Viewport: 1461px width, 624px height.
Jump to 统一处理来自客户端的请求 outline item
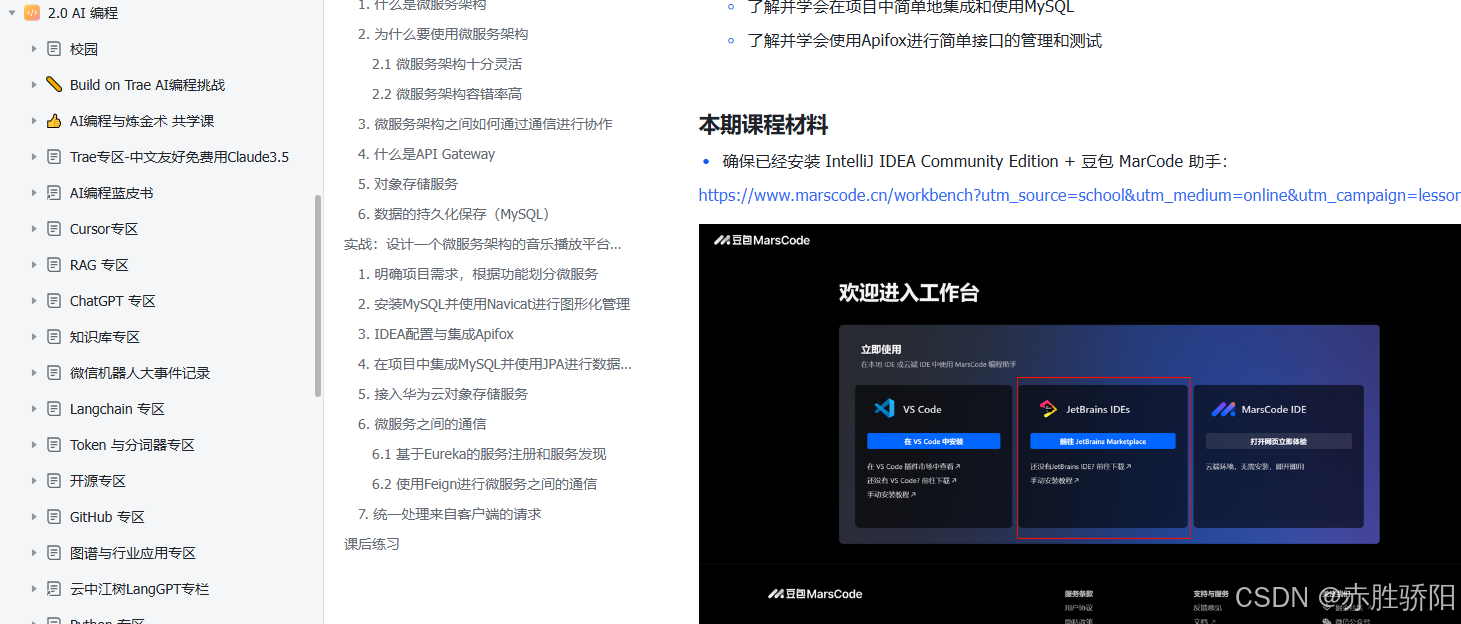click(x=450, y=514)
